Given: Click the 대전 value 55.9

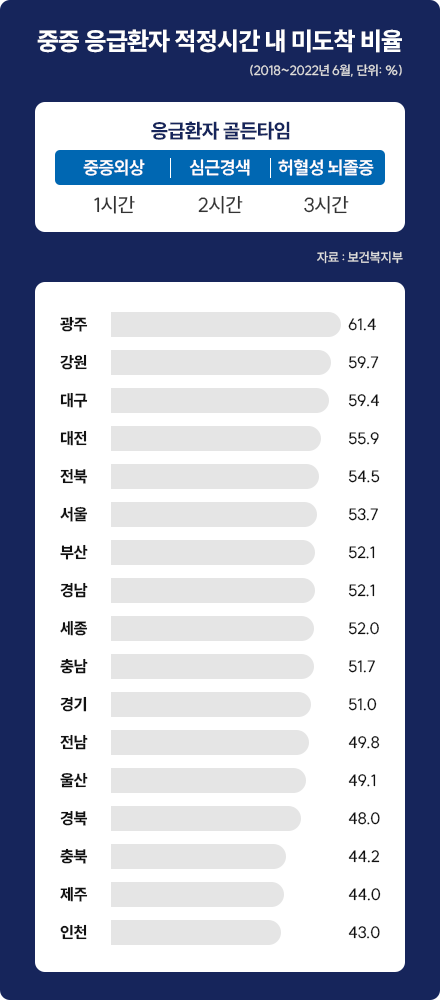Looking at the screenshot, I should pyautogui.click(x=364, y=439).
